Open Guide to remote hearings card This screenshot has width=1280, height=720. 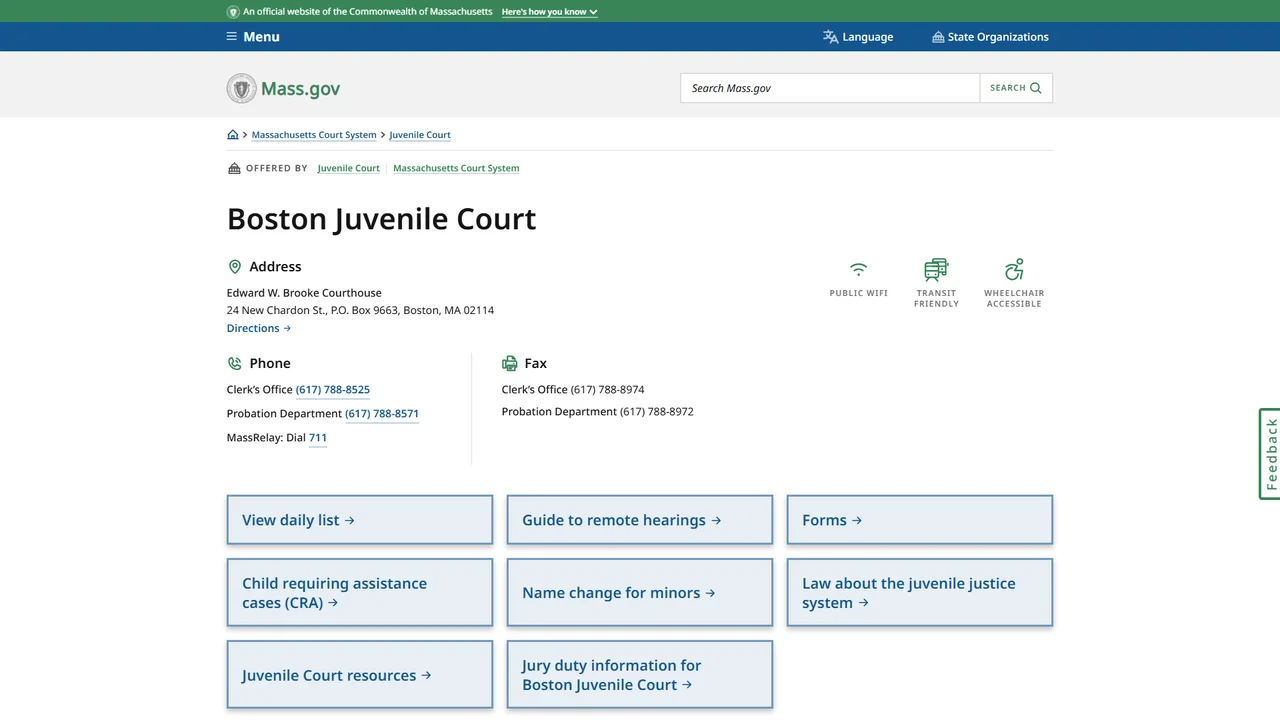pos(640,520)
